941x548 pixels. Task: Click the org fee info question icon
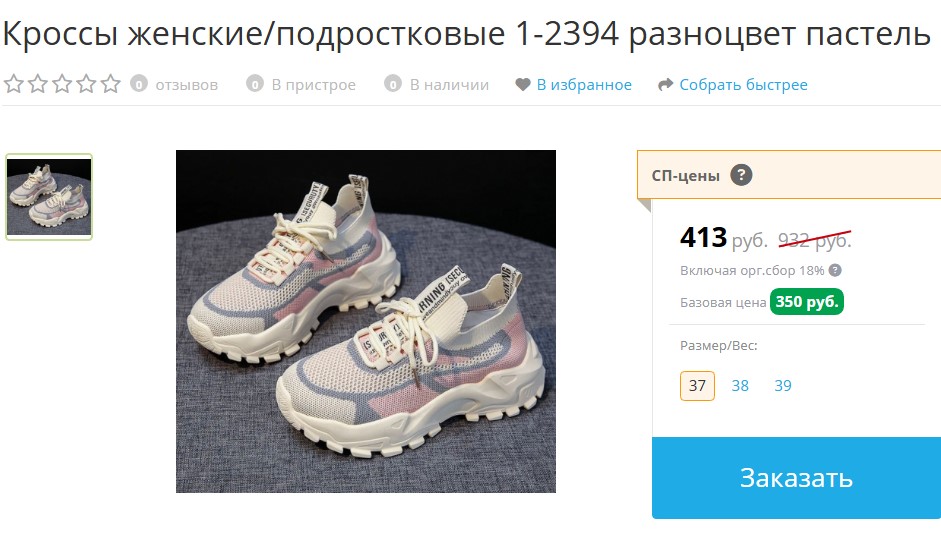tap(835, 270)
